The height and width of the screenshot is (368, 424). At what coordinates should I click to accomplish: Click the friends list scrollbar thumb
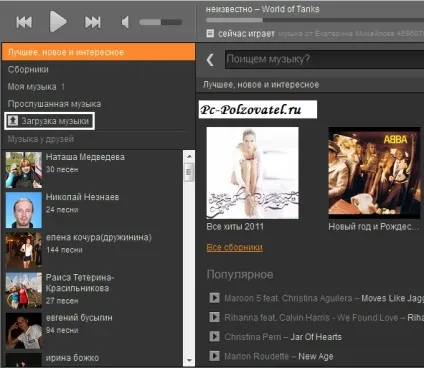(x=189, y=172)
